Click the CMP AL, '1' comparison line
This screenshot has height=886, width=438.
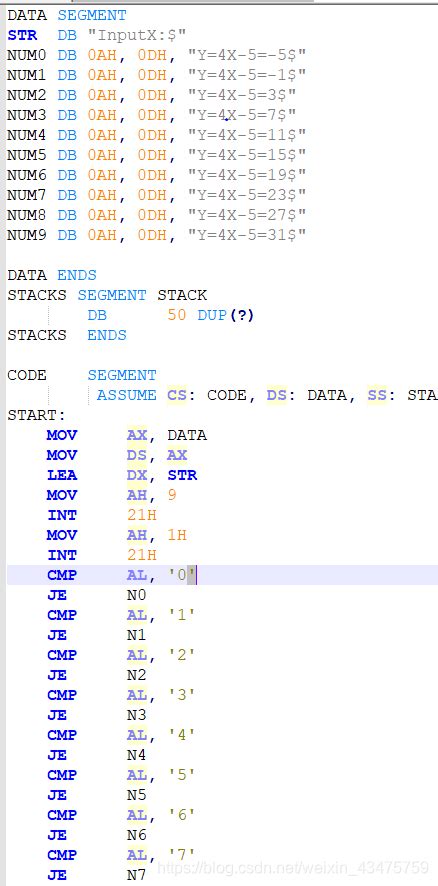[122, 615]
